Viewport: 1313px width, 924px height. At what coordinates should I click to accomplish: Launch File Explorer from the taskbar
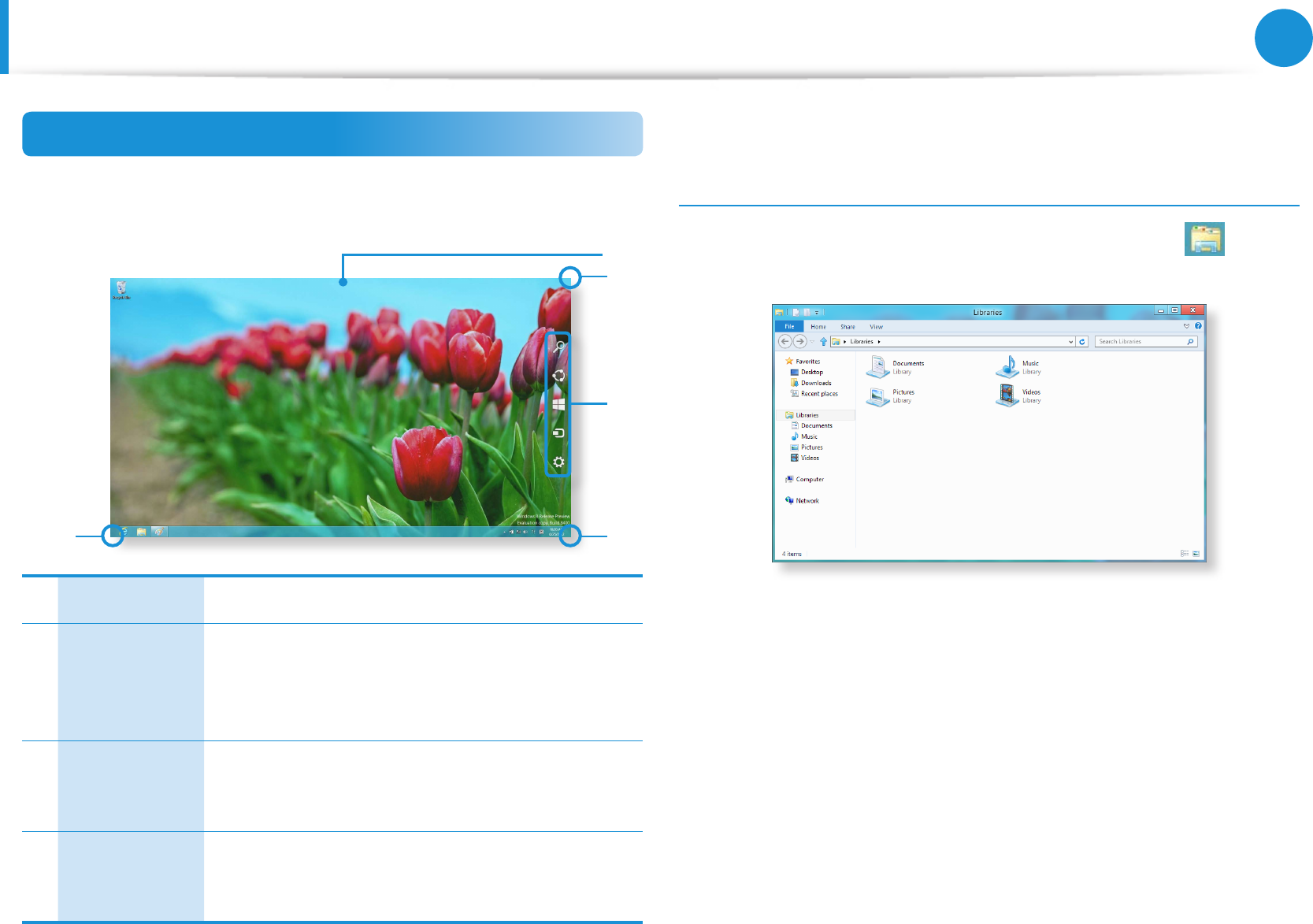pos(142,532)
